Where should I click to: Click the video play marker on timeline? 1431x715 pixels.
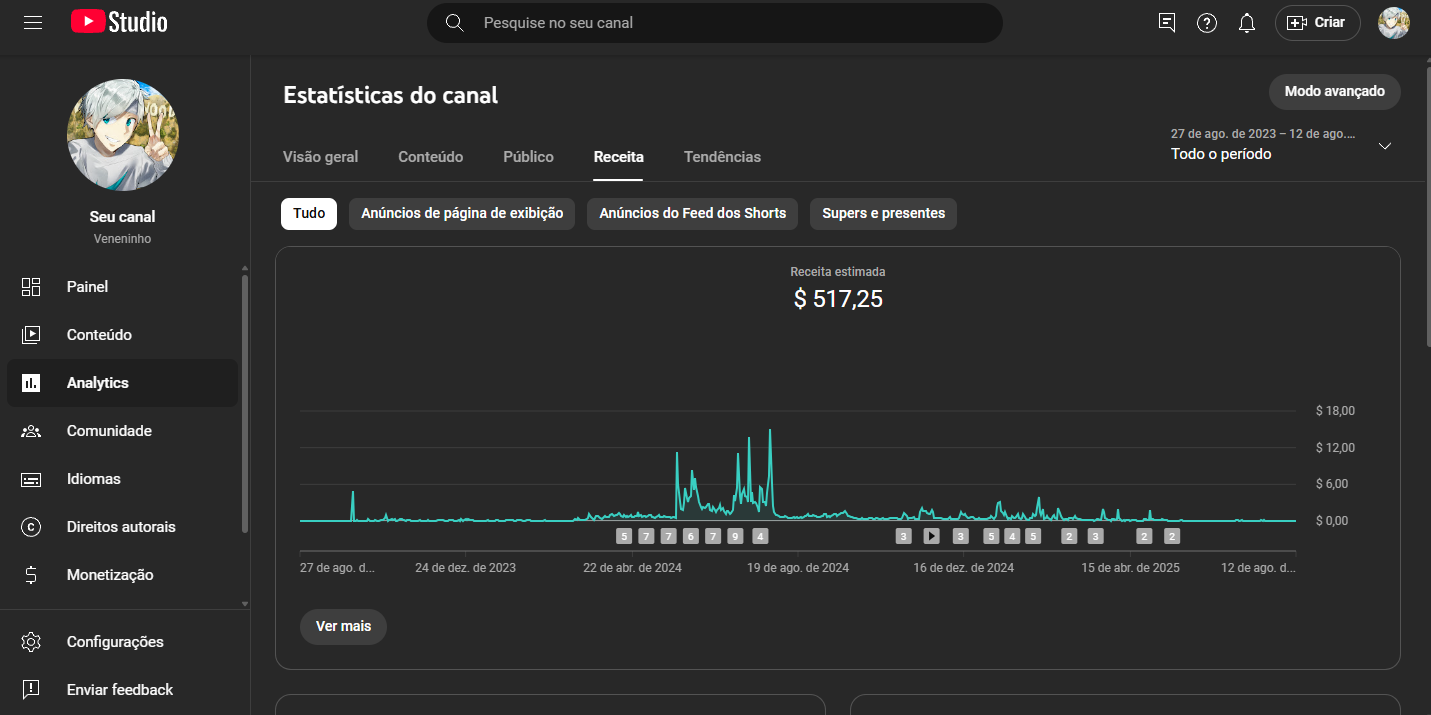coord(931,536)
